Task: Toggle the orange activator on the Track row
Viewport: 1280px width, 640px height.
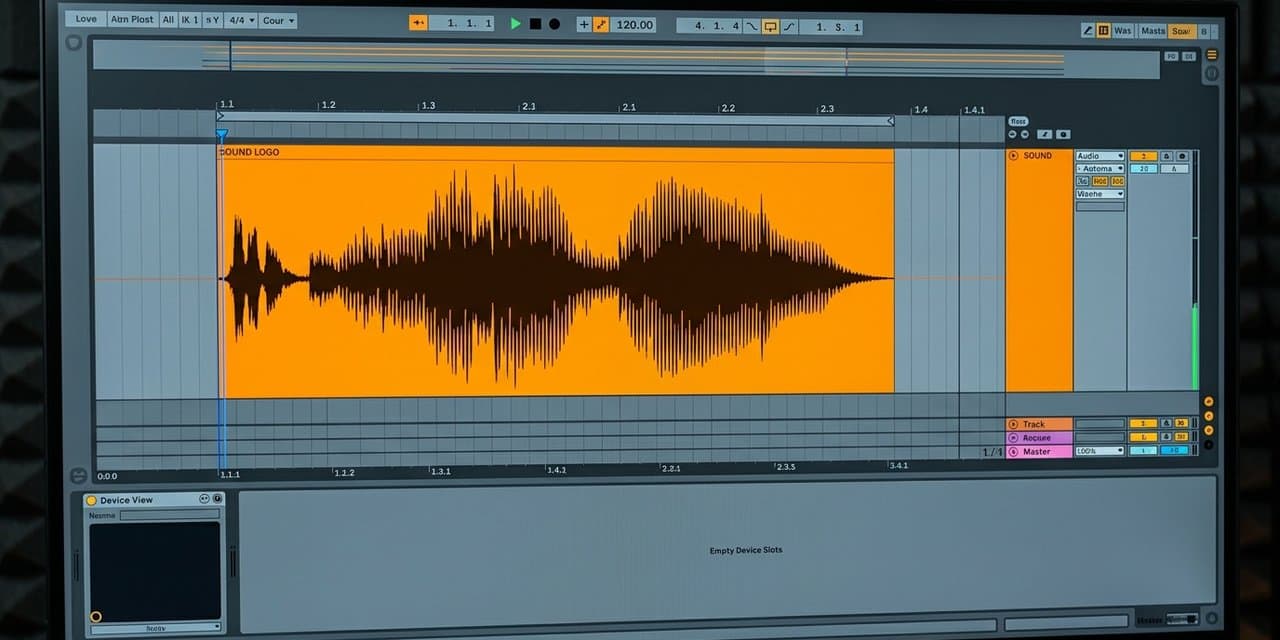Action: tap(1143, 424)
